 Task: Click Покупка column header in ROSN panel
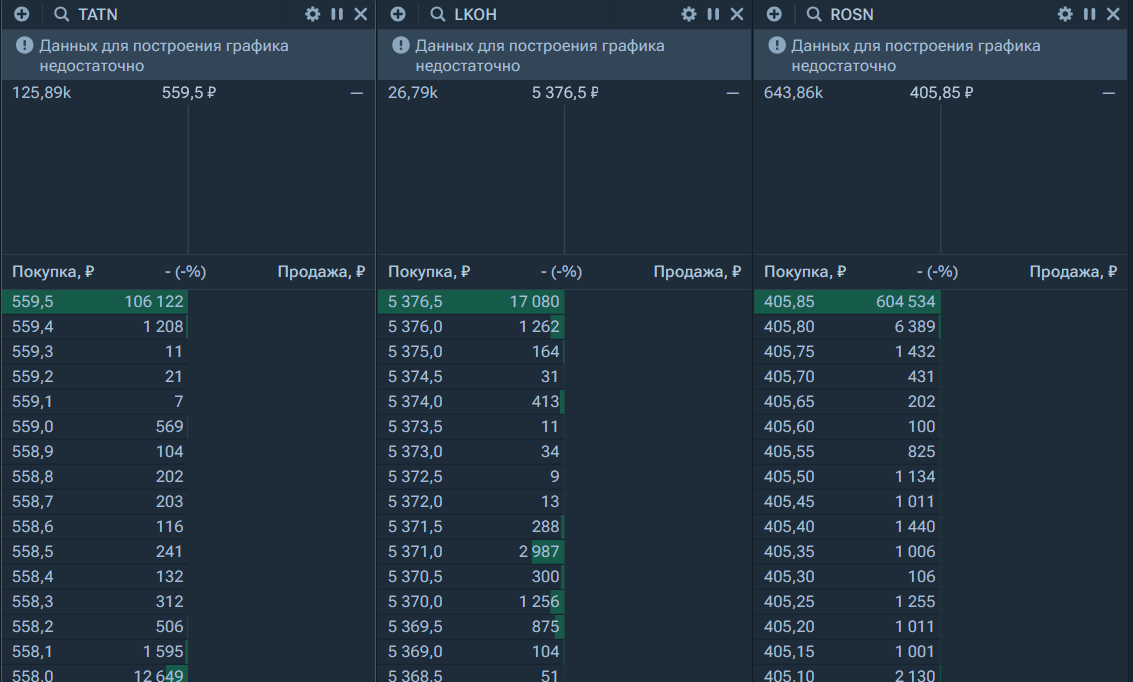[805, 272]
